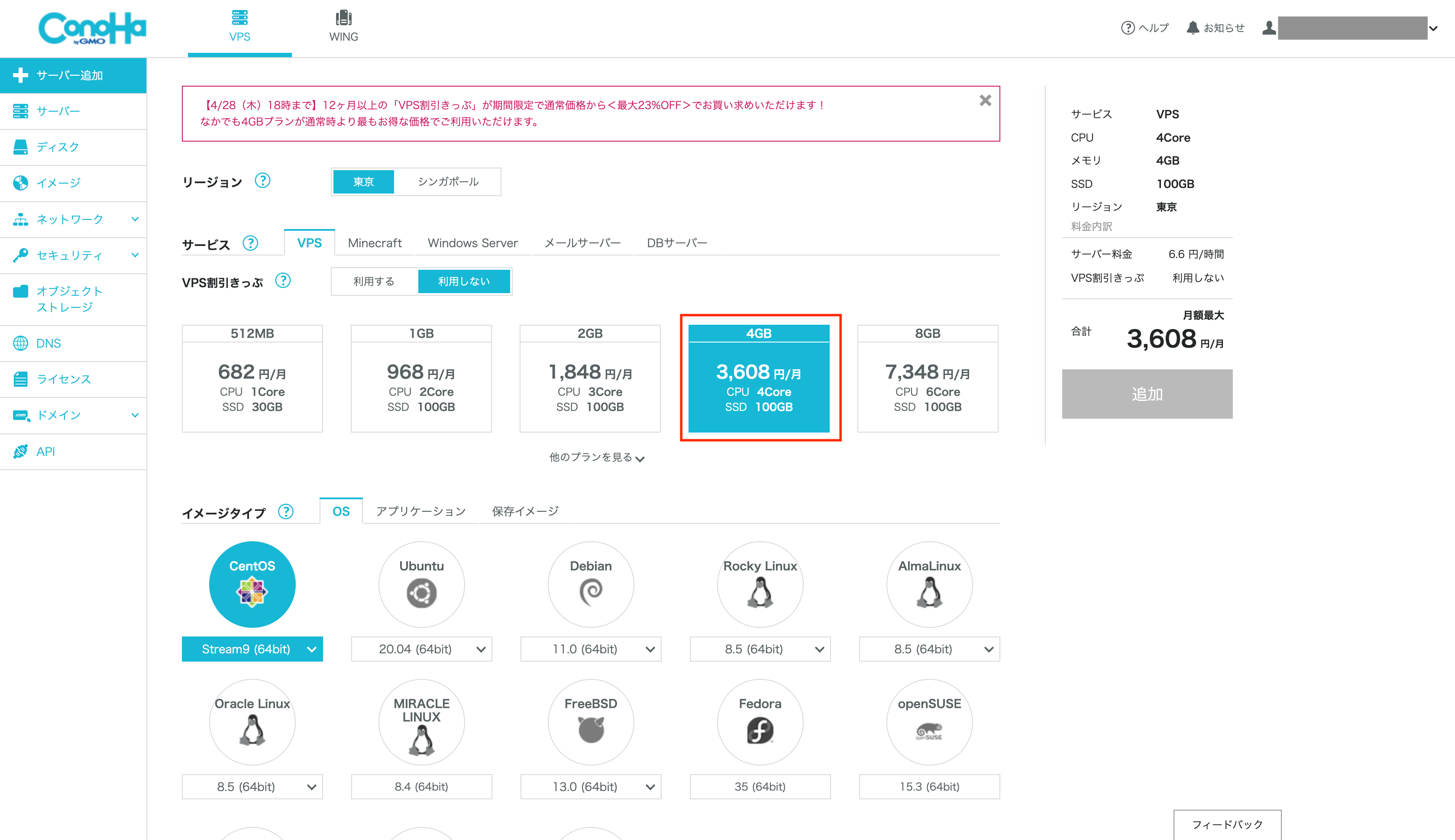Select the CentOS image icon
This screenshot has height=840, width=1455.
point(252,585)
